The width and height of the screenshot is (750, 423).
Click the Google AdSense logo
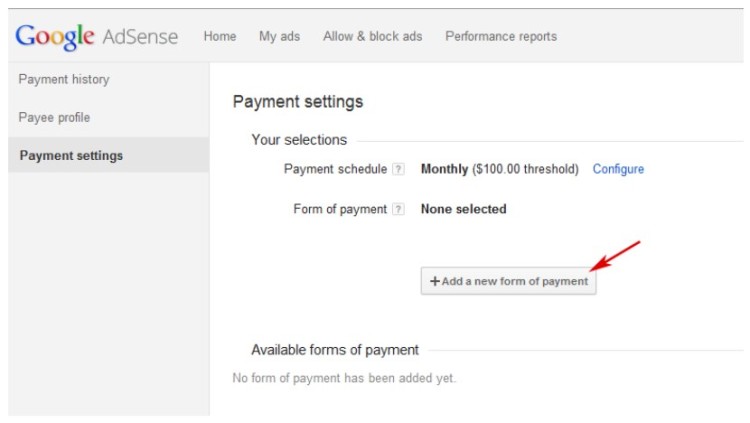tap(97, 36)
